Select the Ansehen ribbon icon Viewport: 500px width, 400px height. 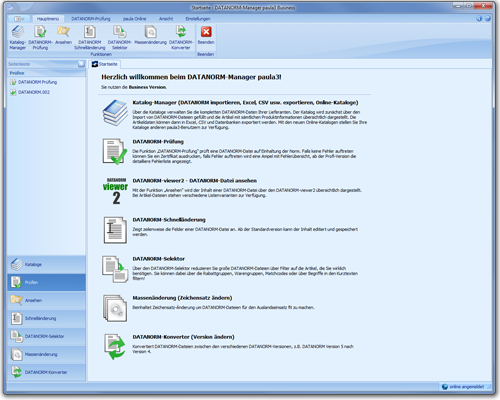pos(63,35)
